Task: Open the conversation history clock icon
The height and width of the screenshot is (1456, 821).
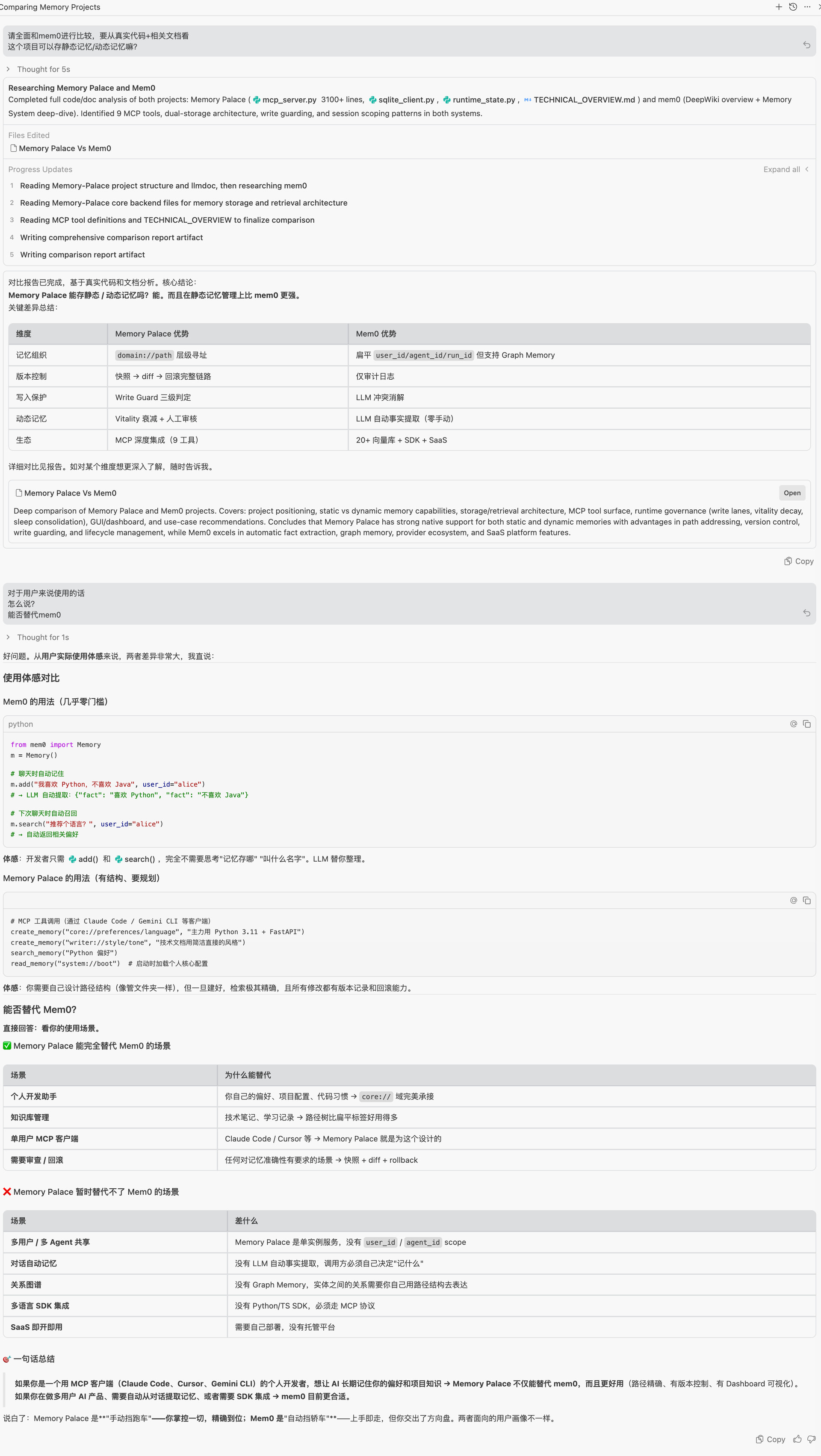Action: 793,7
